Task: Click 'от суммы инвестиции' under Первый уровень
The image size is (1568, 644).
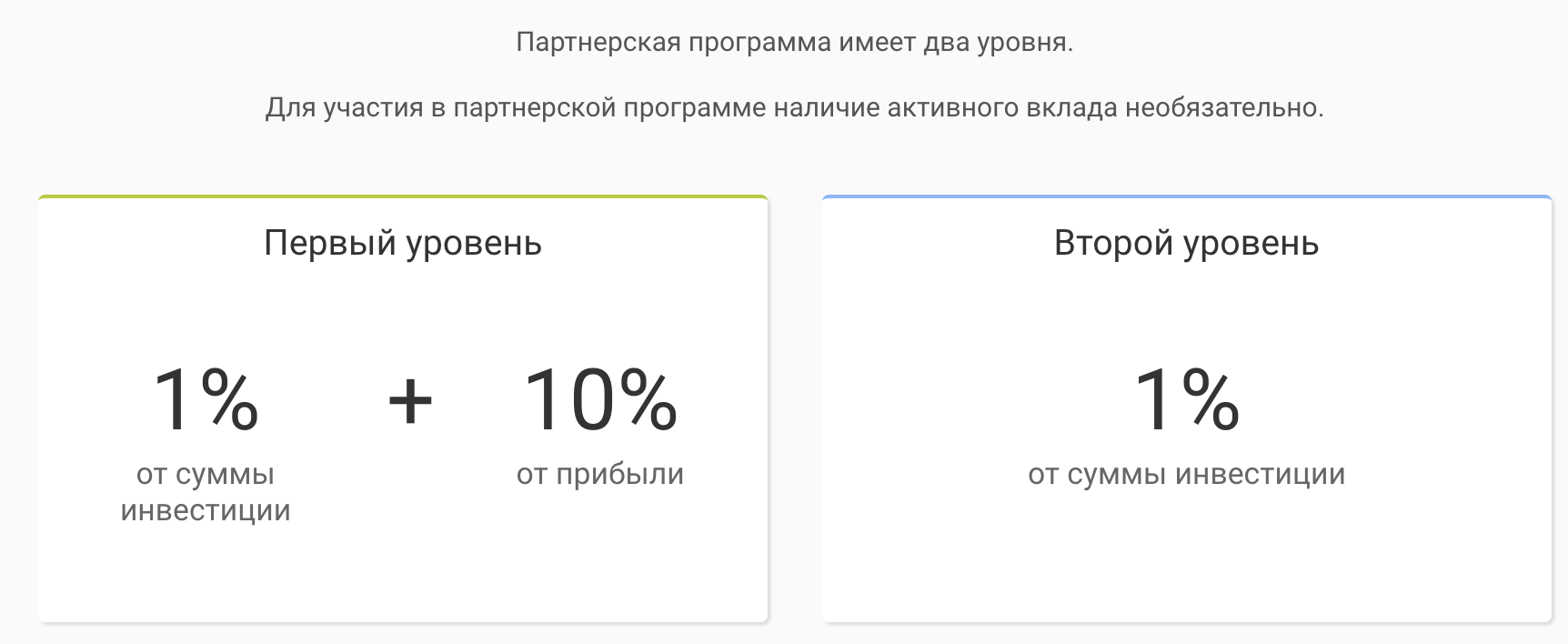Action: pos(206,492)
